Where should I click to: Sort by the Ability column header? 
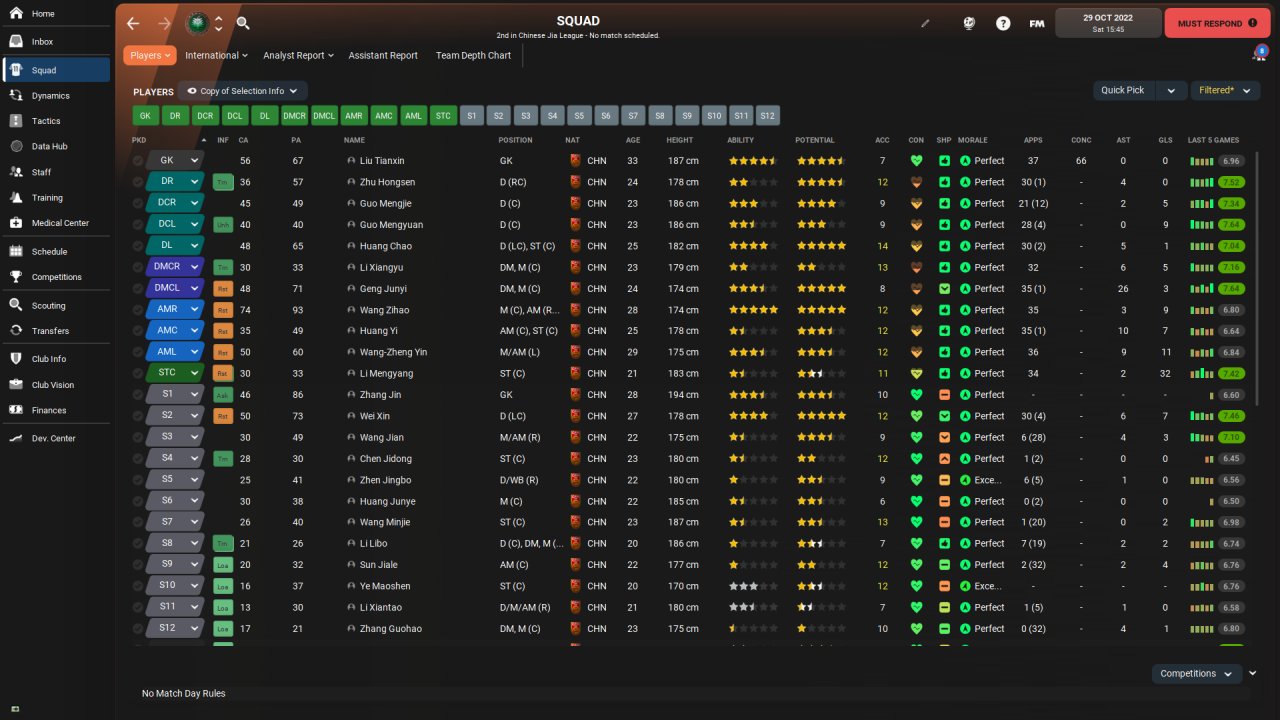740,140
